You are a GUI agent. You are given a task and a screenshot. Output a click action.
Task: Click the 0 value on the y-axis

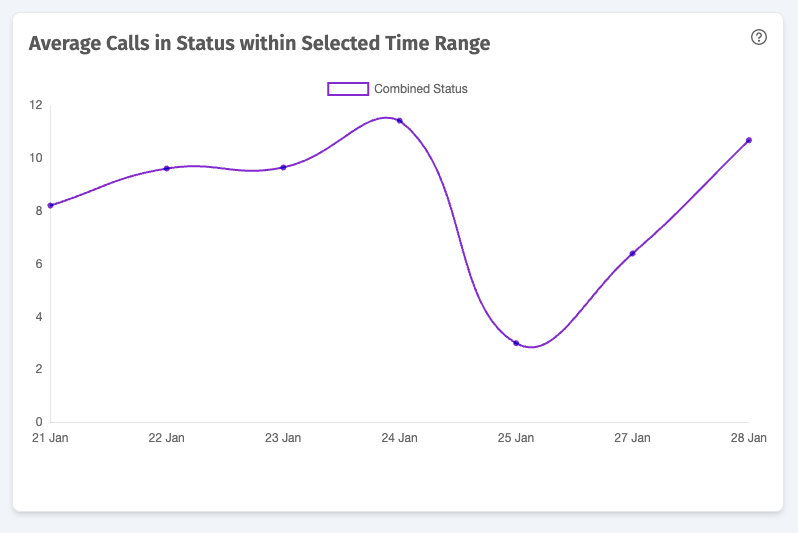(38, 422)
